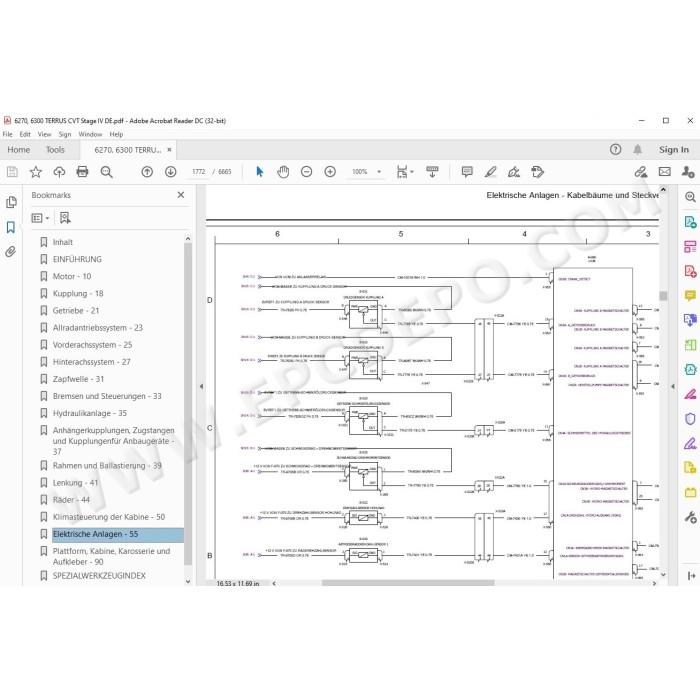Go to next page with the down arrow
700x700 pixels.
171,172
